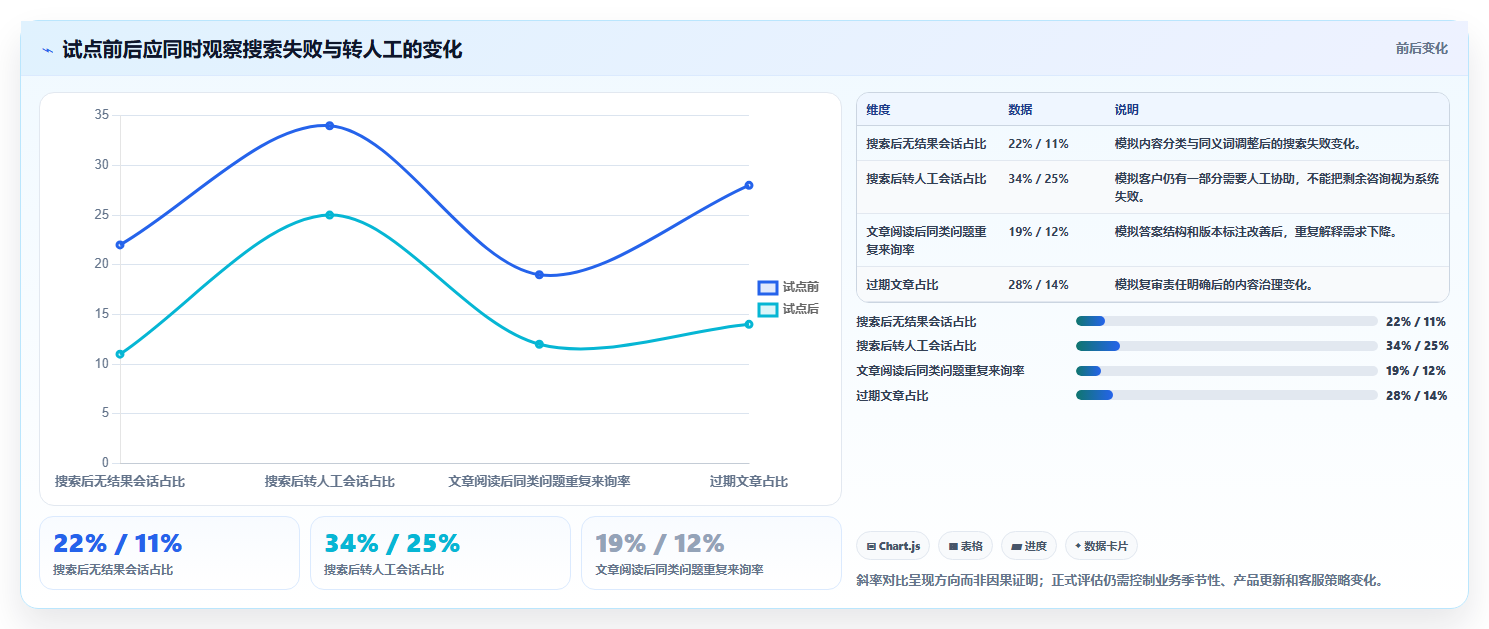
Task: Click the 表格 chip
Action: 965,546
